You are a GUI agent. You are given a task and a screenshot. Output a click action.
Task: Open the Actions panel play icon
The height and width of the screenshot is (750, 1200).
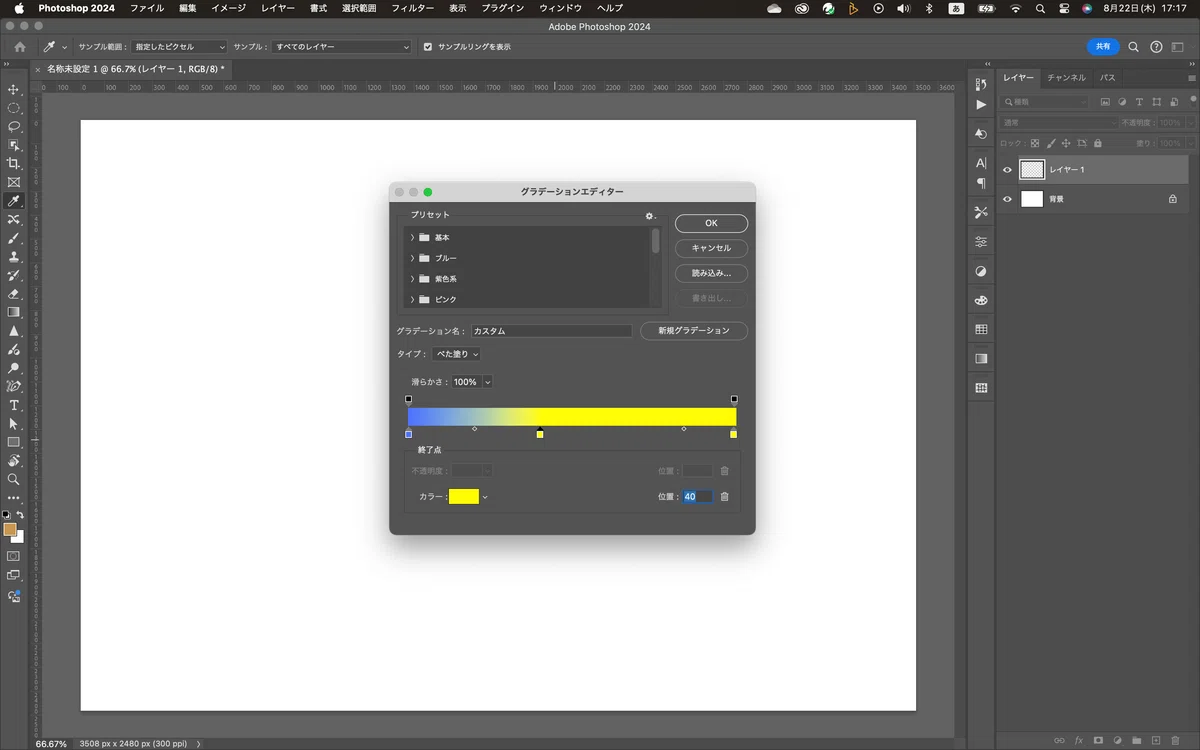[981, 104]
